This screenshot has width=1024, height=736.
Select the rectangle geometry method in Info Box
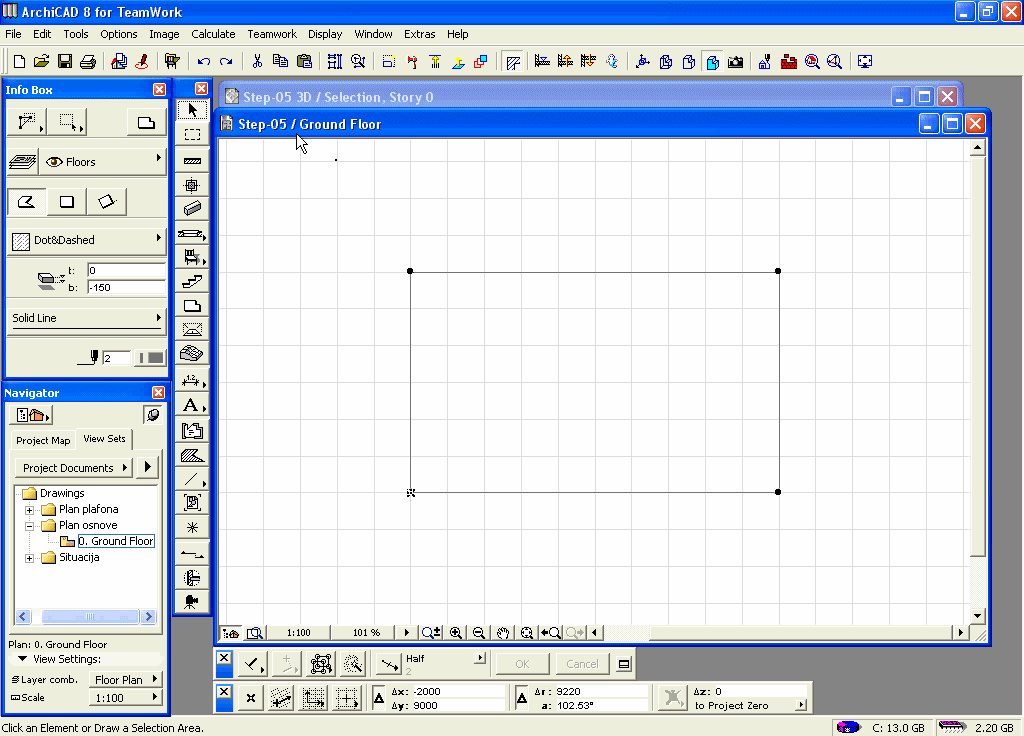click(67, 202)
